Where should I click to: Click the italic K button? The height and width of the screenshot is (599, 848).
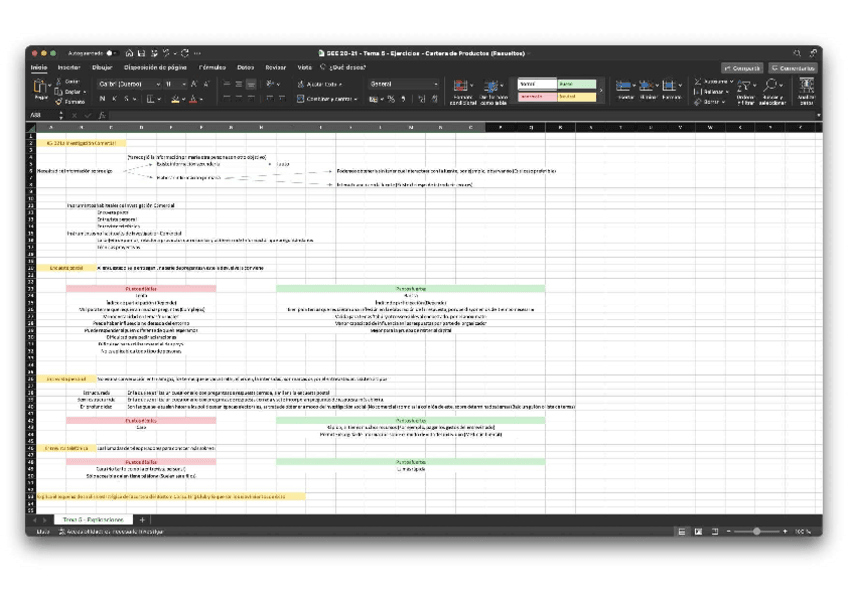(115, 99)
